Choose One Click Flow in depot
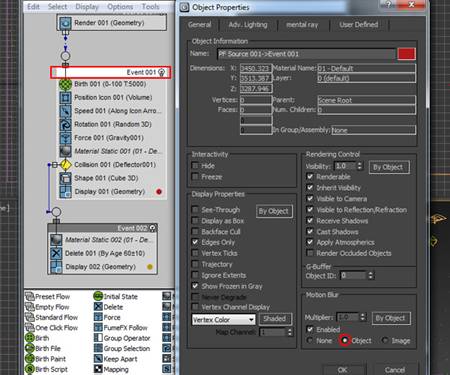Image resolution: width=450 pixels, height=375 pixels. 52,328
